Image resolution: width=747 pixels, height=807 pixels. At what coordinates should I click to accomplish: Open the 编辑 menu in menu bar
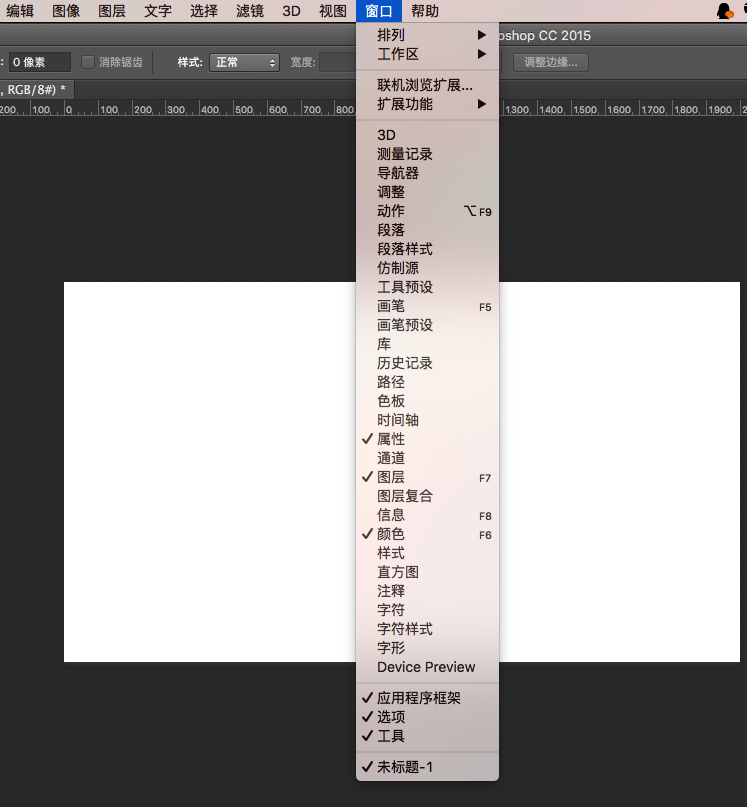pyautogui.click(x=20, y=11)
